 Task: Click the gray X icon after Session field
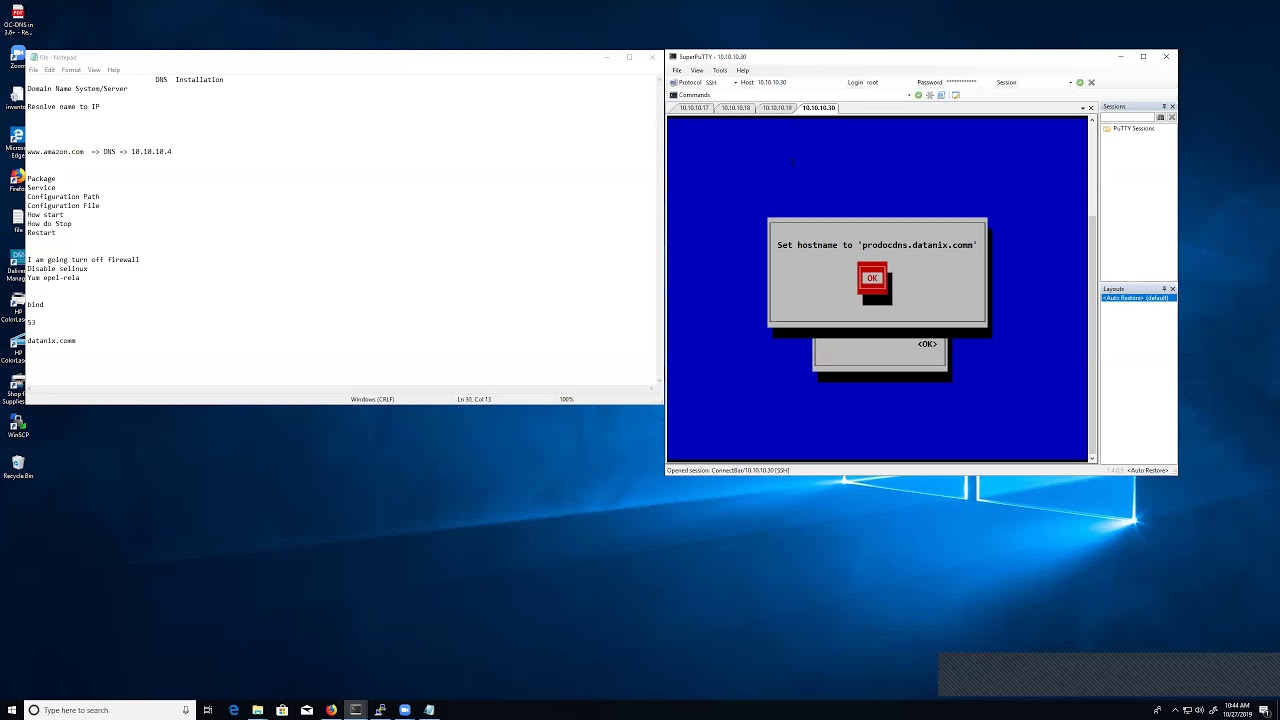click(1091, 82)
